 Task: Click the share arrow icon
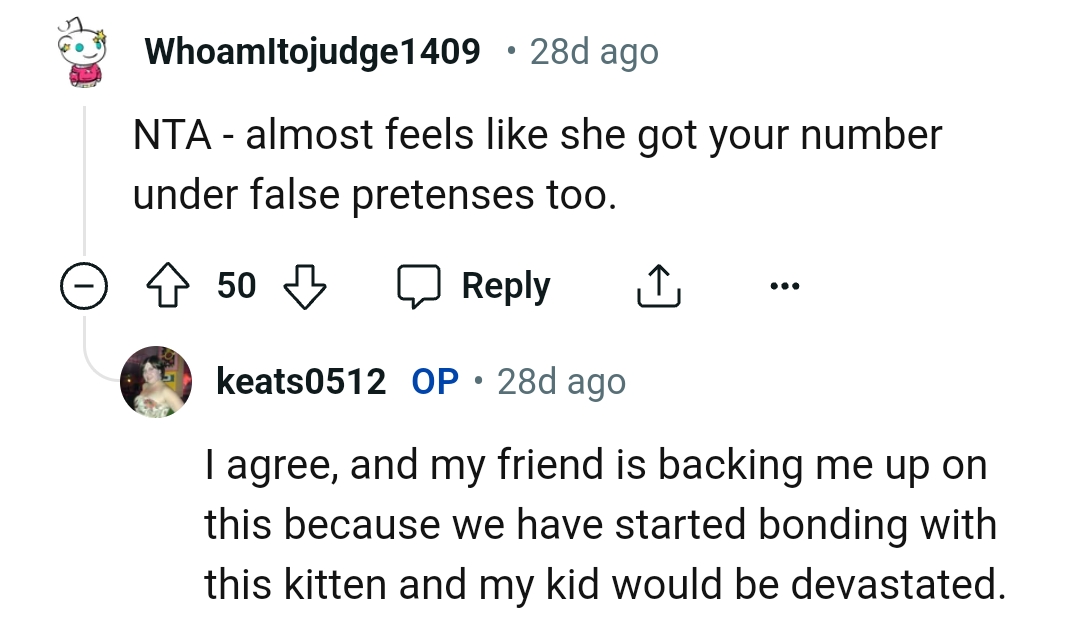click(657, 285)
